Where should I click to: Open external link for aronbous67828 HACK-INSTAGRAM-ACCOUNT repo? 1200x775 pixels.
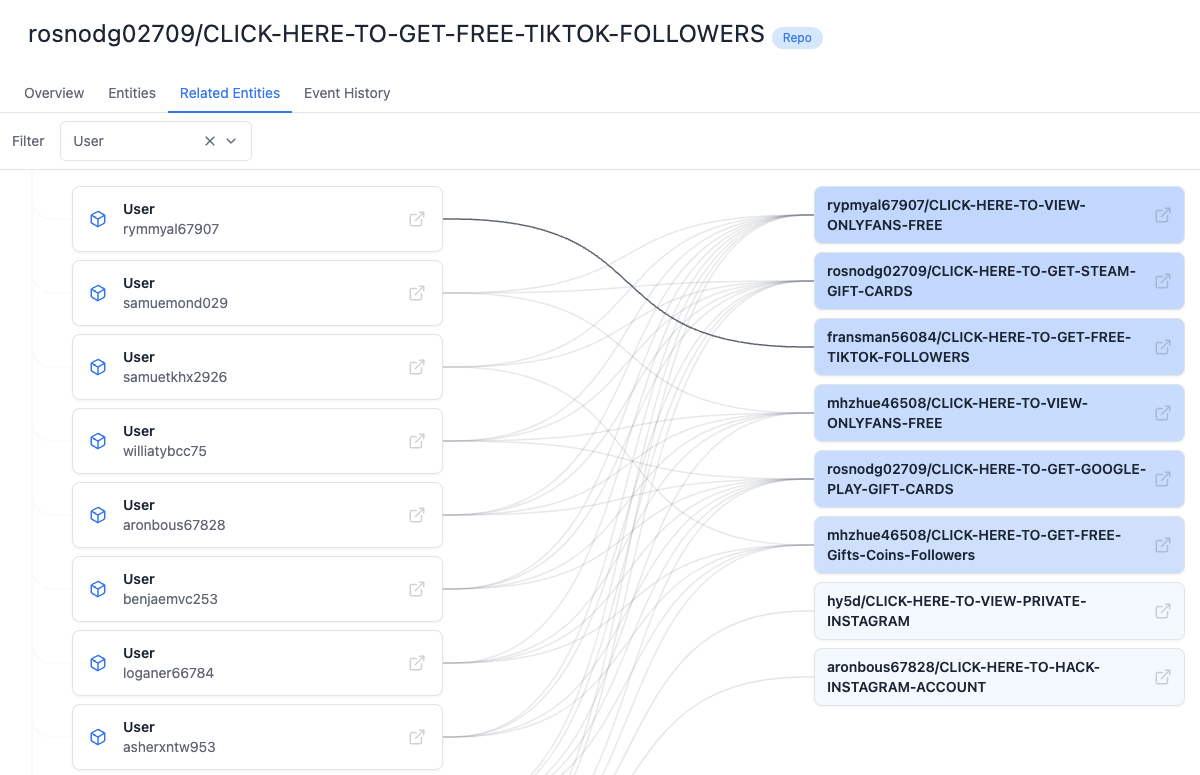click(1163, 677)
